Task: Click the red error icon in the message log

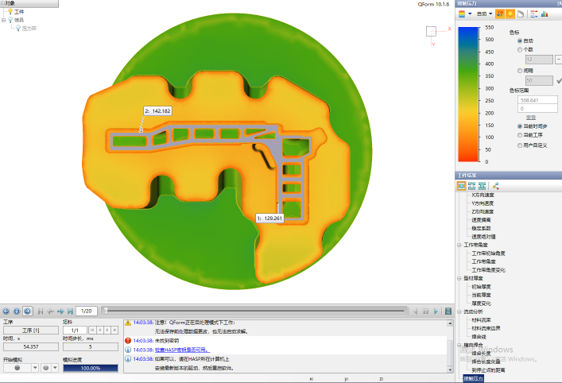Action: 128,340
